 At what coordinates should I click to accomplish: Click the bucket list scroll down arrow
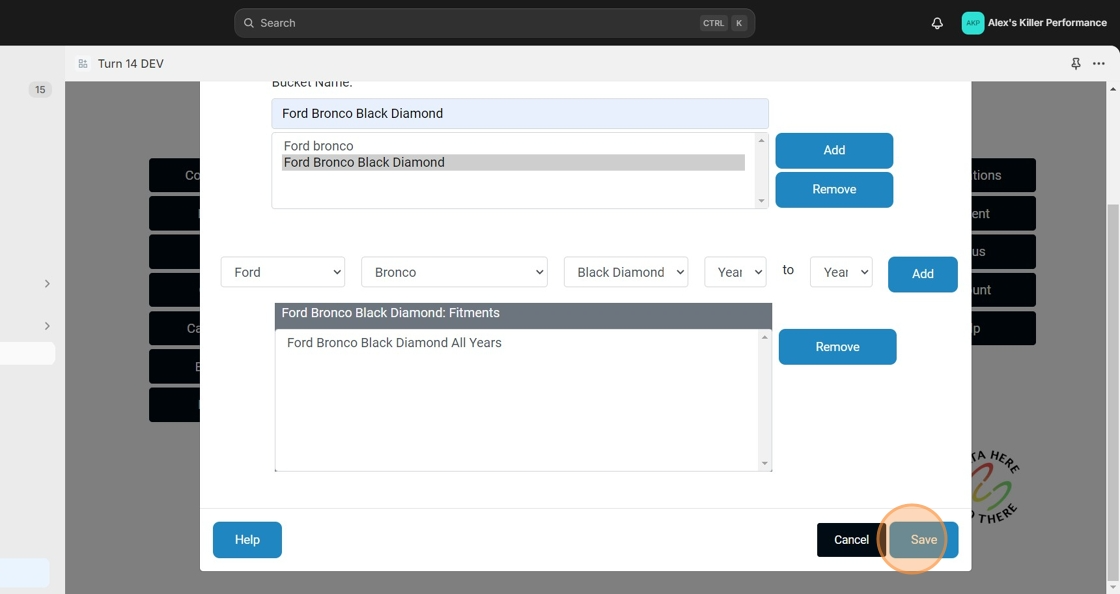tap(761, 201)
